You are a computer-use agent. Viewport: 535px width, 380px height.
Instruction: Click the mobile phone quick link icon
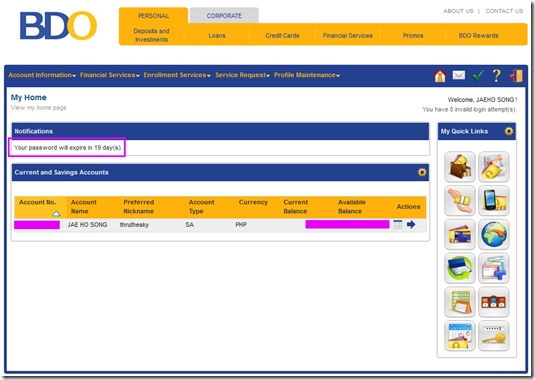493,200
